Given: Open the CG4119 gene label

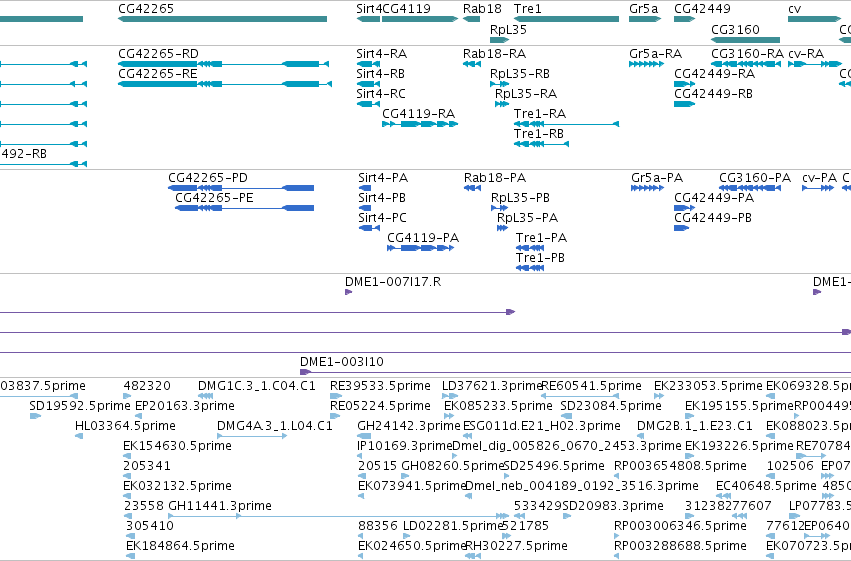Looking at the screenshot, I should tap(407, 9).
